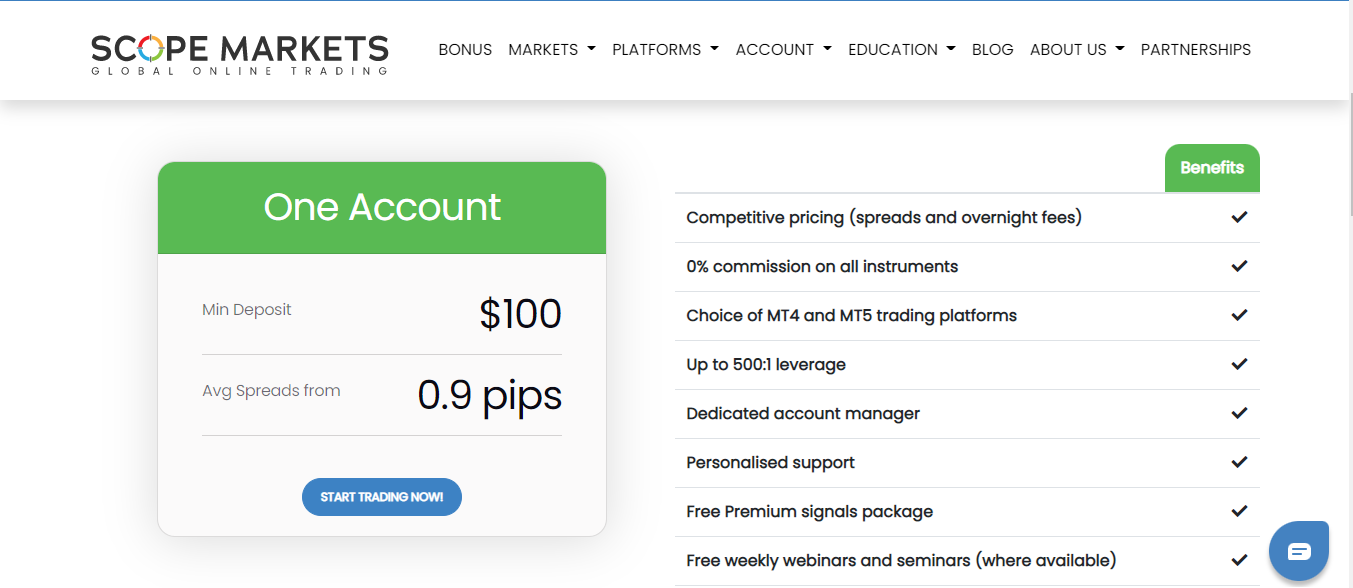The width and height of the screenshot is (1353, 588).
Task: Click checkmark next to Personalised support
Action: [1239, 462]
